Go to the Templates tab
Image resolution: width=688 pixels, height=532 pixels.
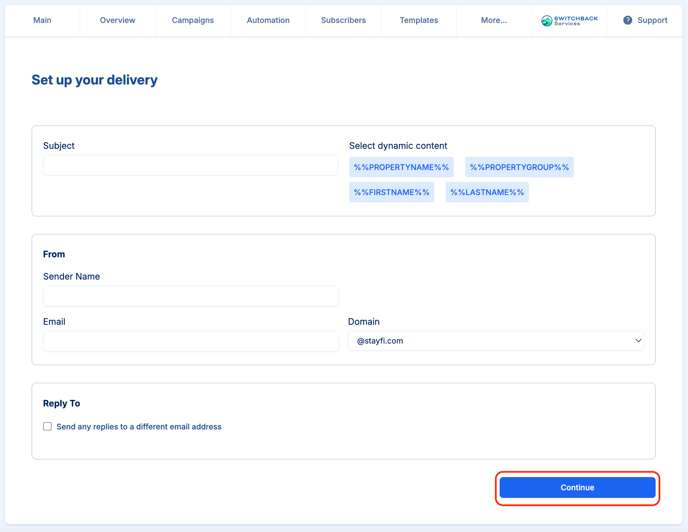419,20
